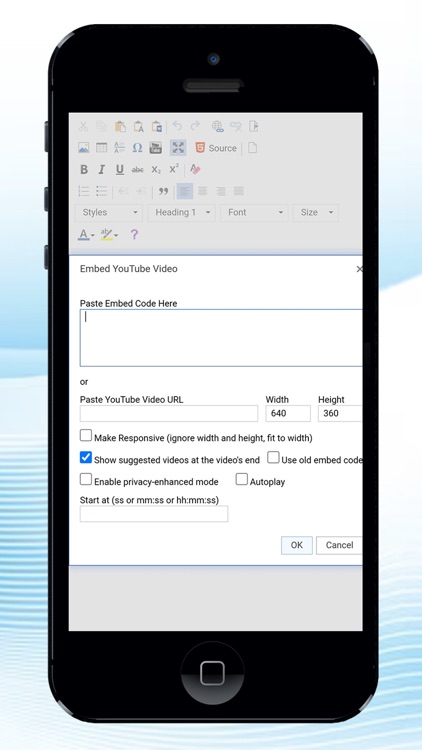Click the Width field showing 640
422x750 pixels.
tap(288, 413)
